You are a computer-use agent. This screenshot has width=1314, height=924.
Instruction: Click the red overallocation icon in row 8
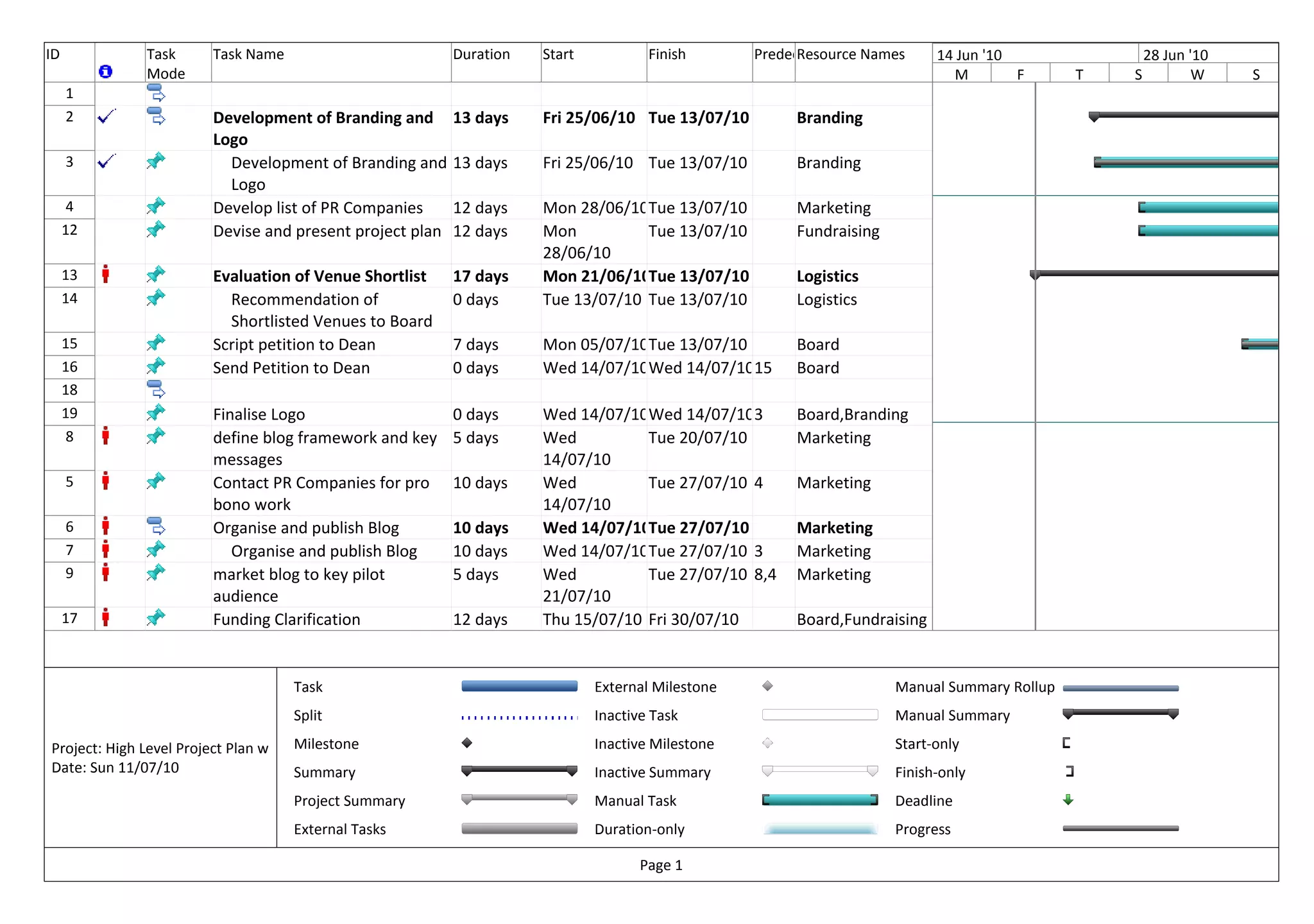[x=106, y=436]
